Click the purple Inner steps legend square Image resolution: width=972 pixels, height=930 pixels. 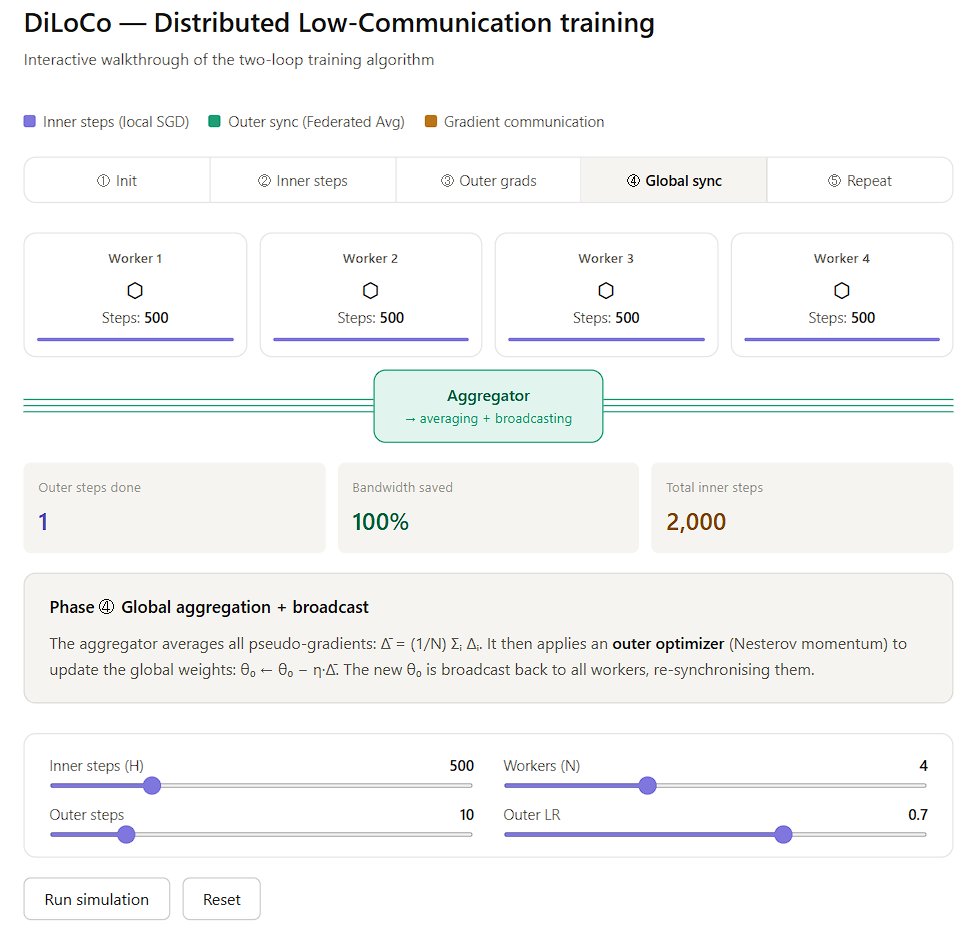(30, 121)
